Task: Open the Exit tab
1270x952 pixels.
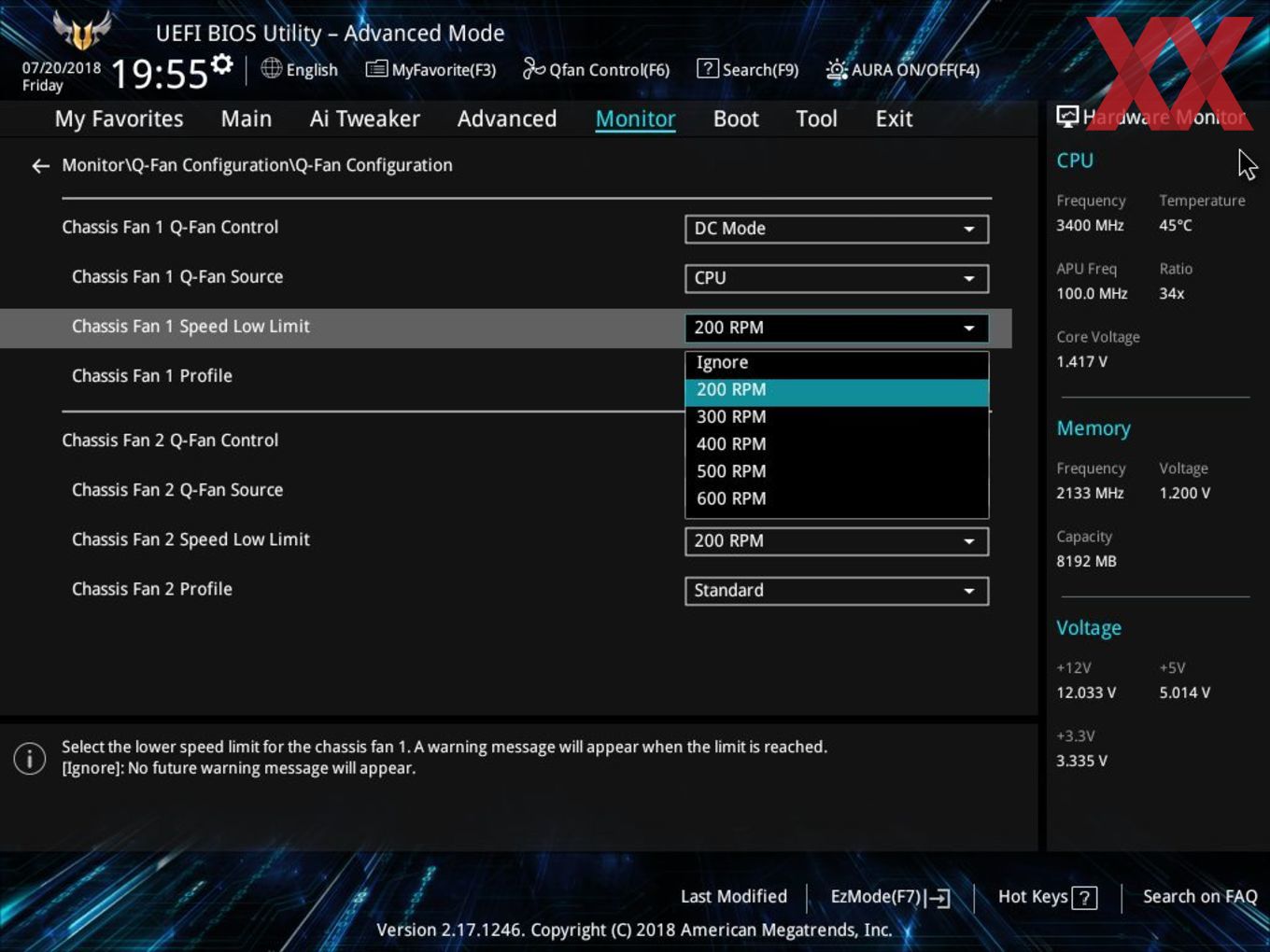Action: point(894,119)
